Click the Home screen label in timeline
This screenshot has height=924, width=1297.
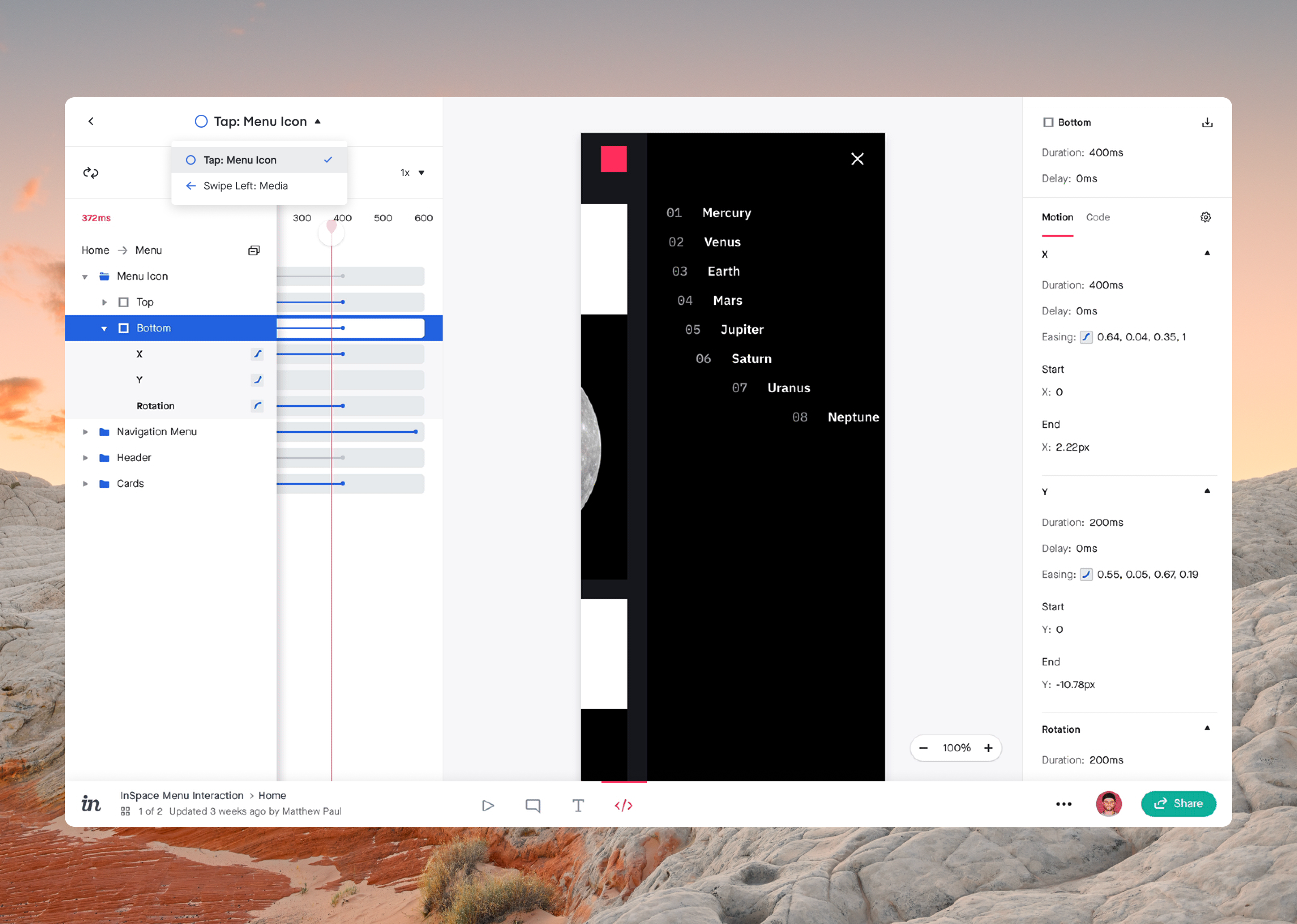pyautogui.click(x=95, y=250)
